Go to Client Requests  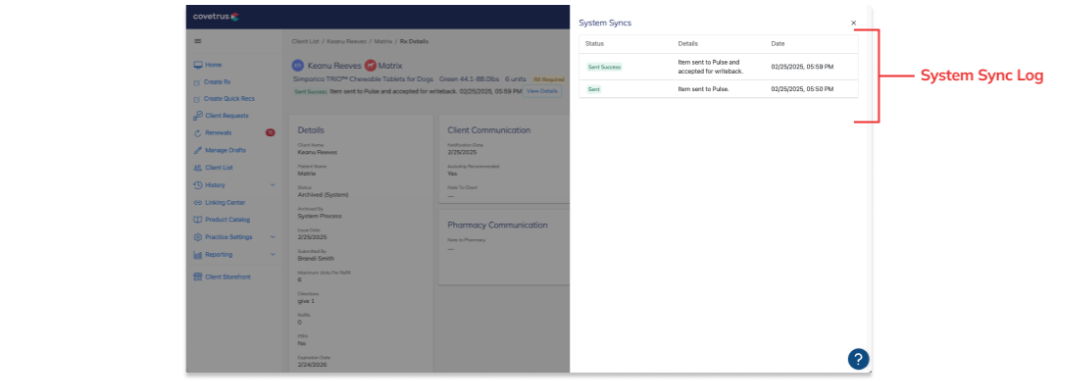[227, 116]
